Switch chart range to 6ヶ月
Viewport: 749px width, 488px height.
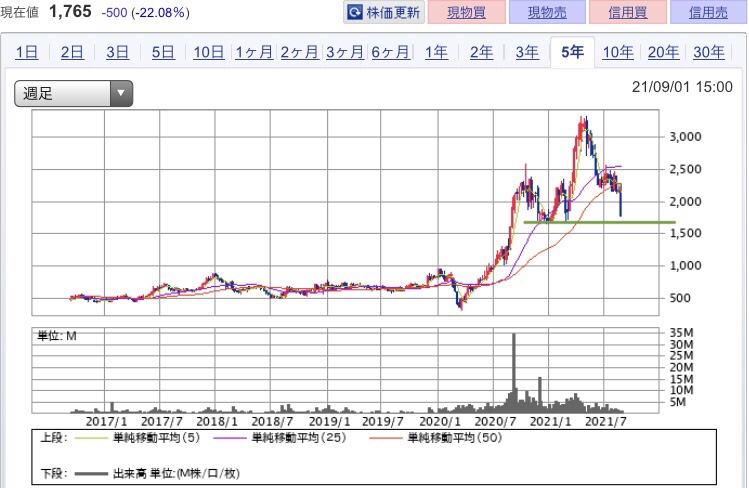click(391, 52)
